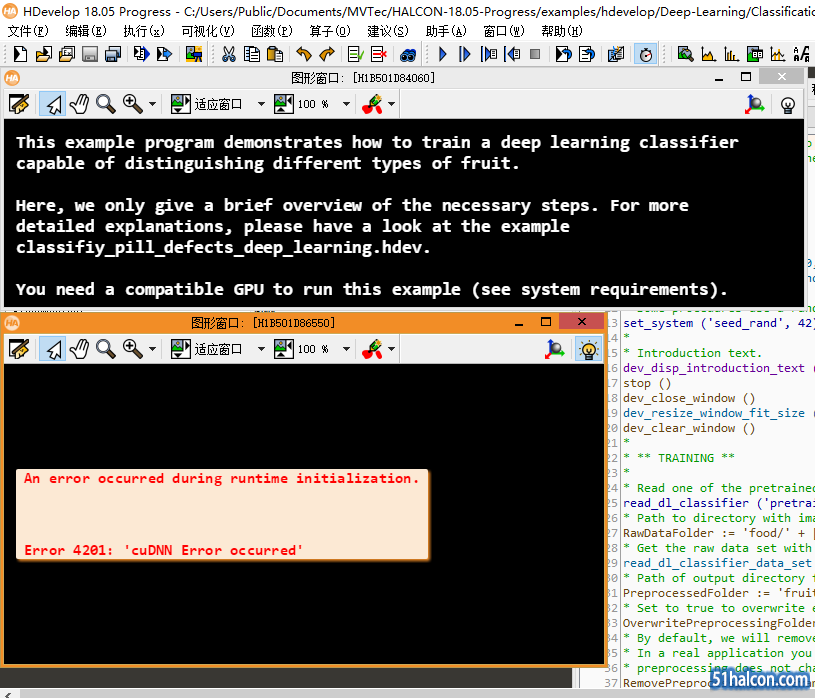Click the fit-window image icon in top graphics window
The image size is (815, 698).
(x=181, y=104)
